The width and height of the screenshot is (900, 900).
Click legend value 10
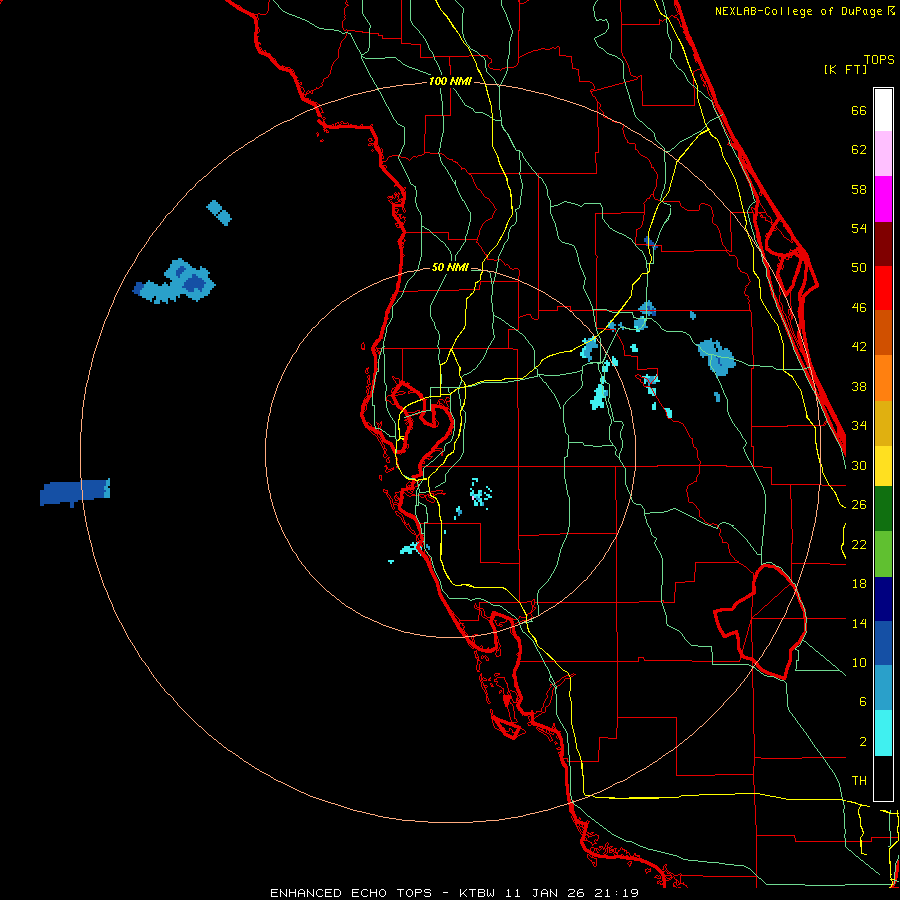[859, 662]
